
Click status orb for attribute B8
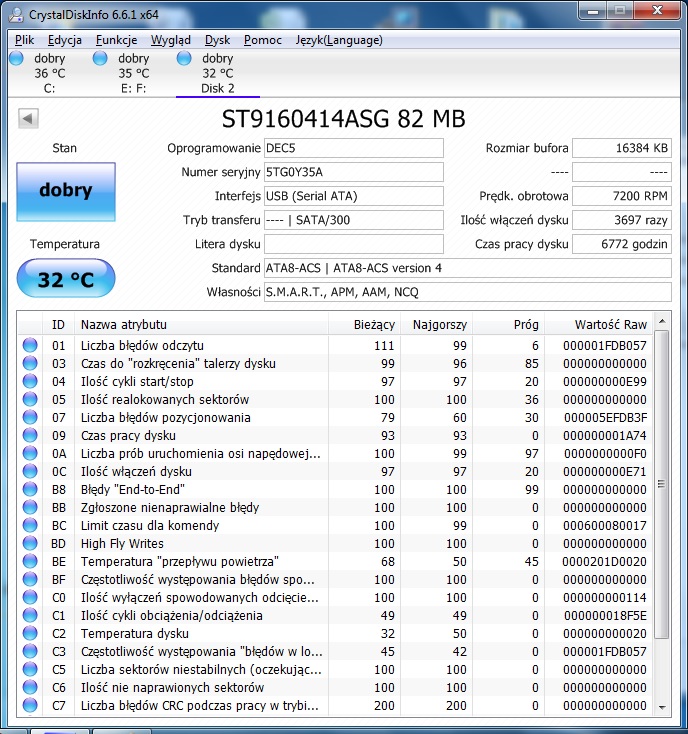coord(30,490)
